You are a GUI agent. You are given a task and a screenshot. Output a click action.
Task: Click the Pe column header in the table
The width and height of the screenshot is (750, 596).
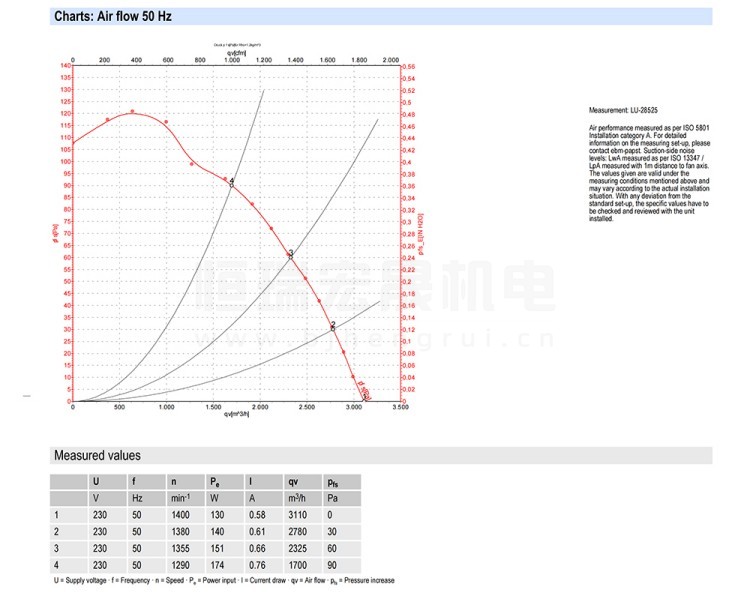click(213, 481)
